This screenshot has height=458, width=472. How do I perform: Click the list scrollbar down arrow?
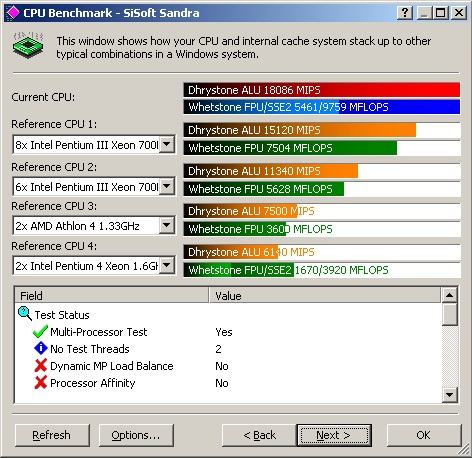pos(449,395)
